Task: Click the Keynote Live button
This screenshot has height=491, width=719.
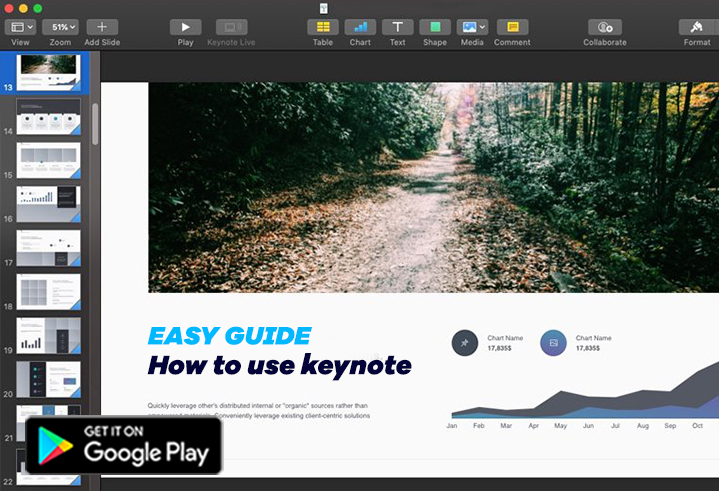Action: coord(231,27)
